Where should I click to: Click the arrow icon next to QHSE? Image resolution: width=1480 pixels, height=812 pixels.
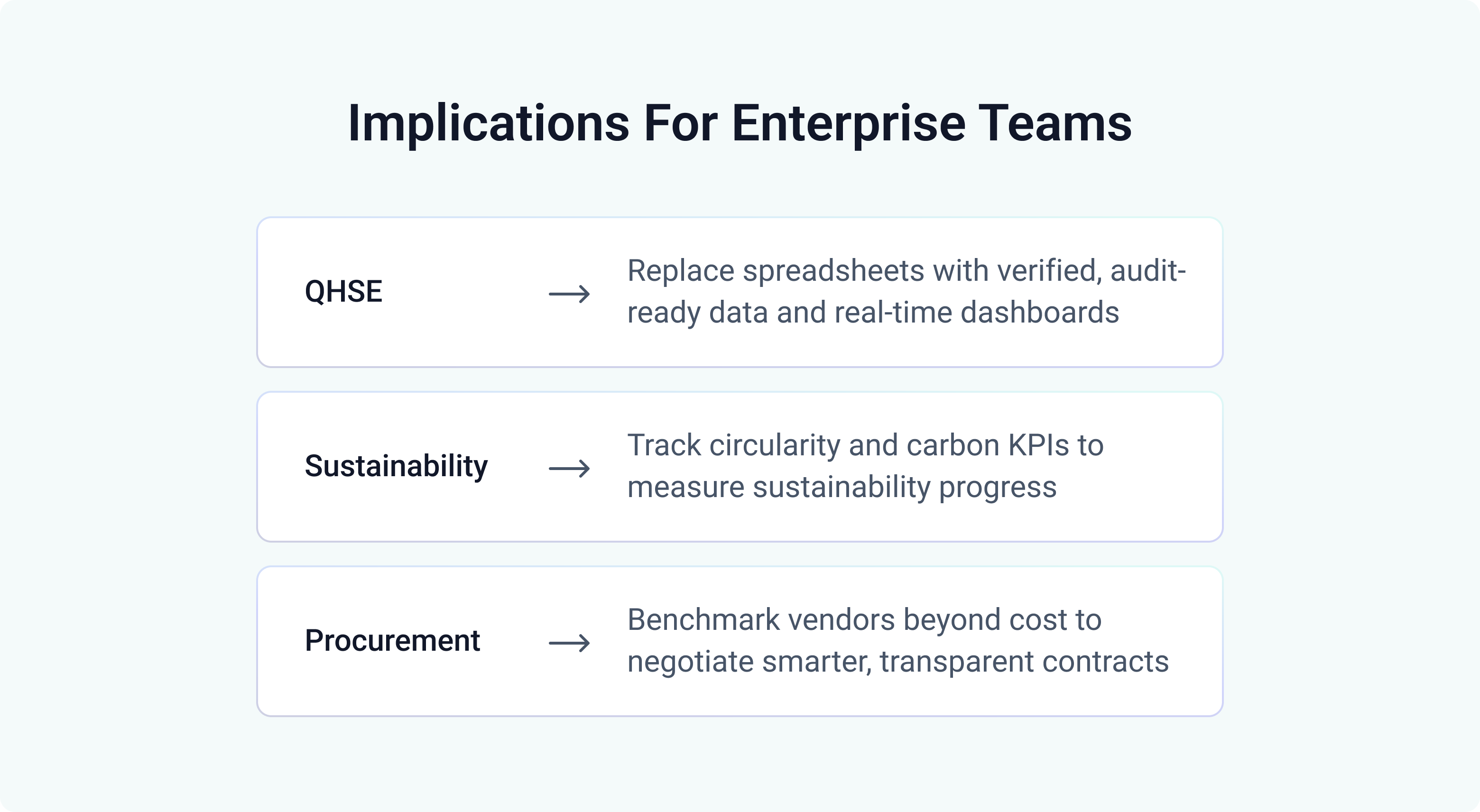[569, 294]
